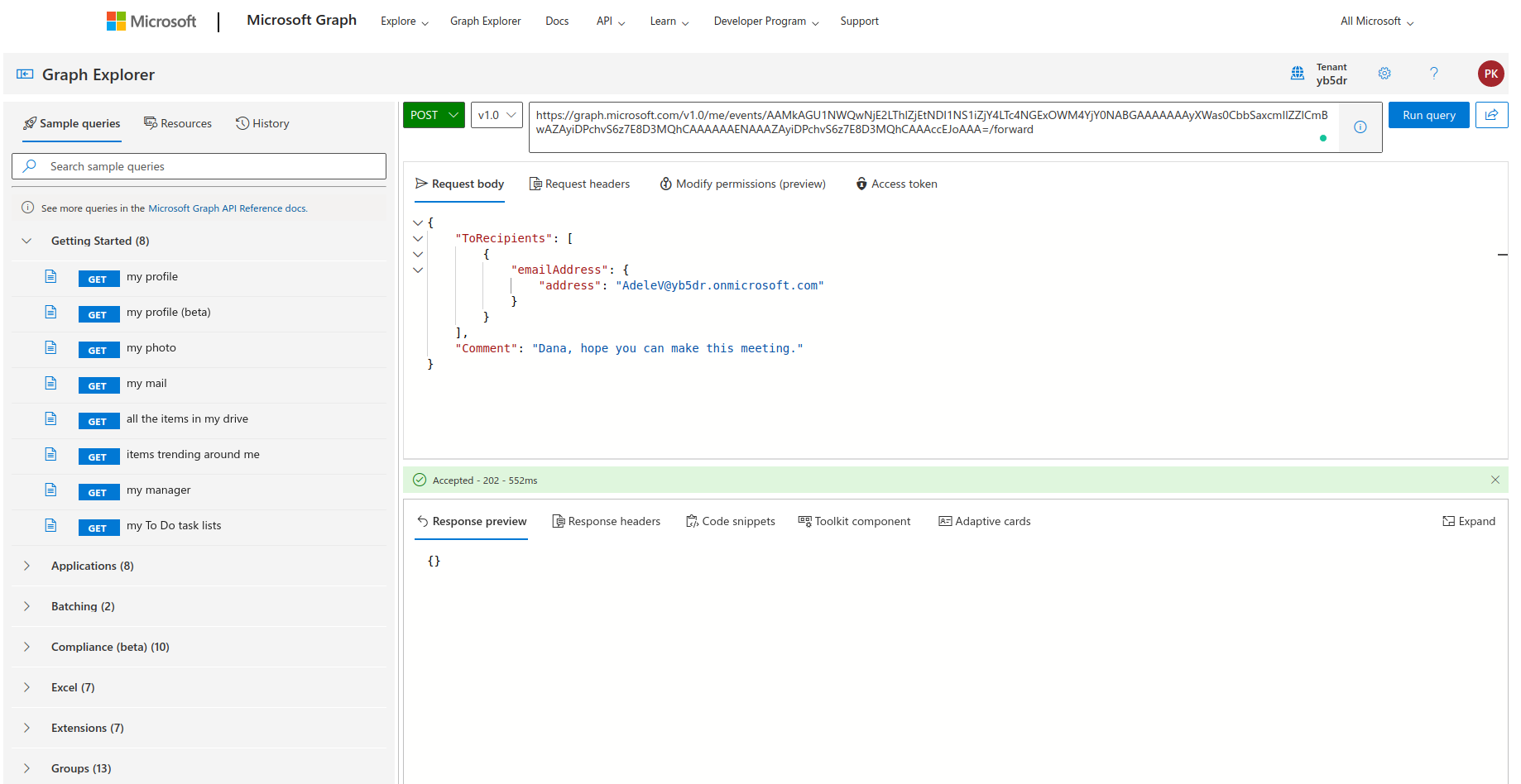The width and height of the screenshot is (1521, 784).
Task: Open help question mark icon
Action: click(x=1434, y=74)
